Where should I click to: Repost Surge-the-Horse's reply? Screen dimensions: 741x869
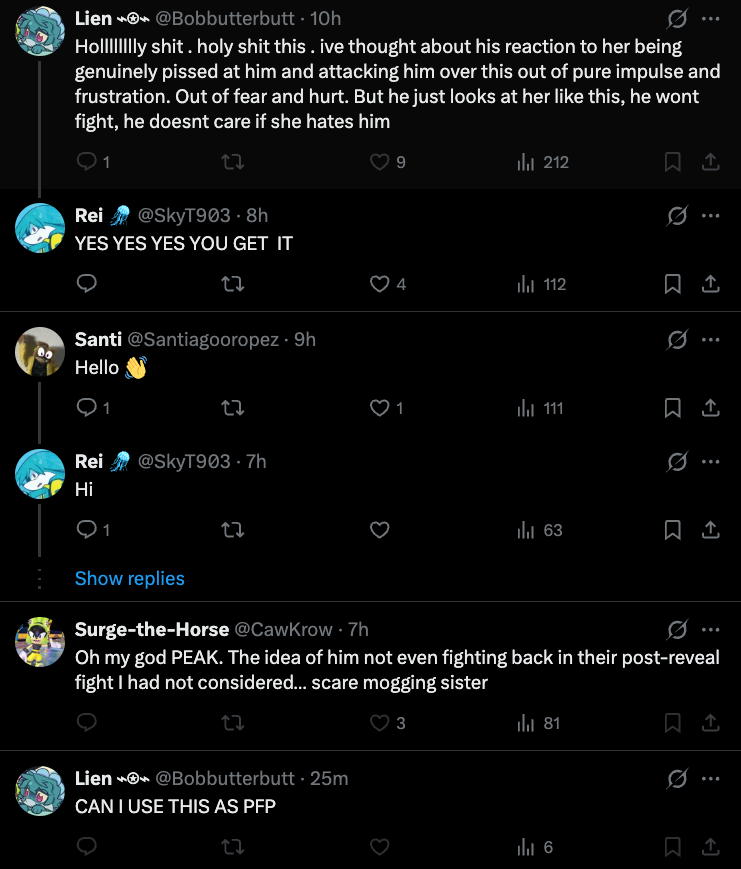232,723
